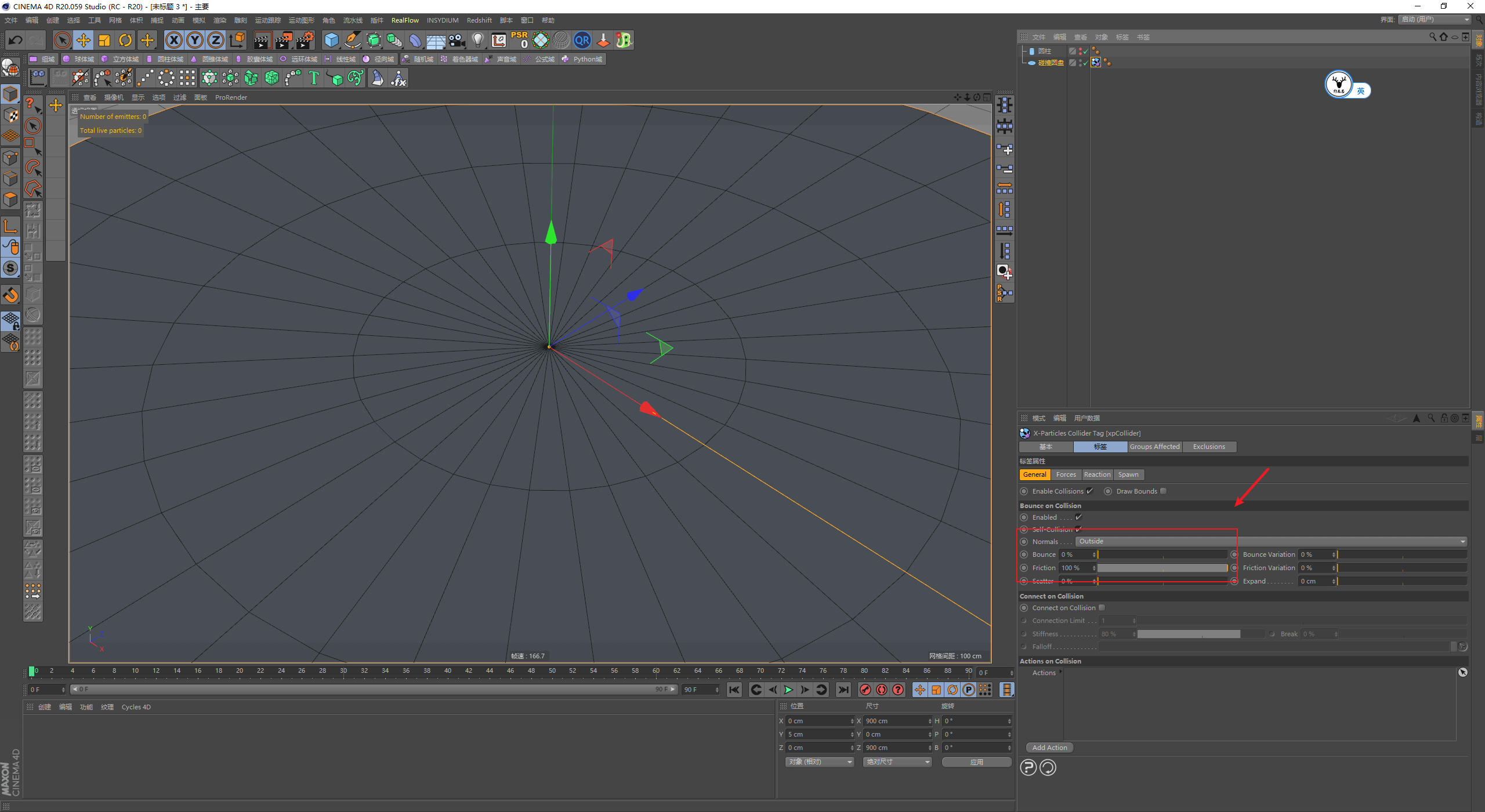Screen dimensions: 1485x812
Task: Toggle Enable Collisions checkbox
Action: click(x=1089, y=491)
